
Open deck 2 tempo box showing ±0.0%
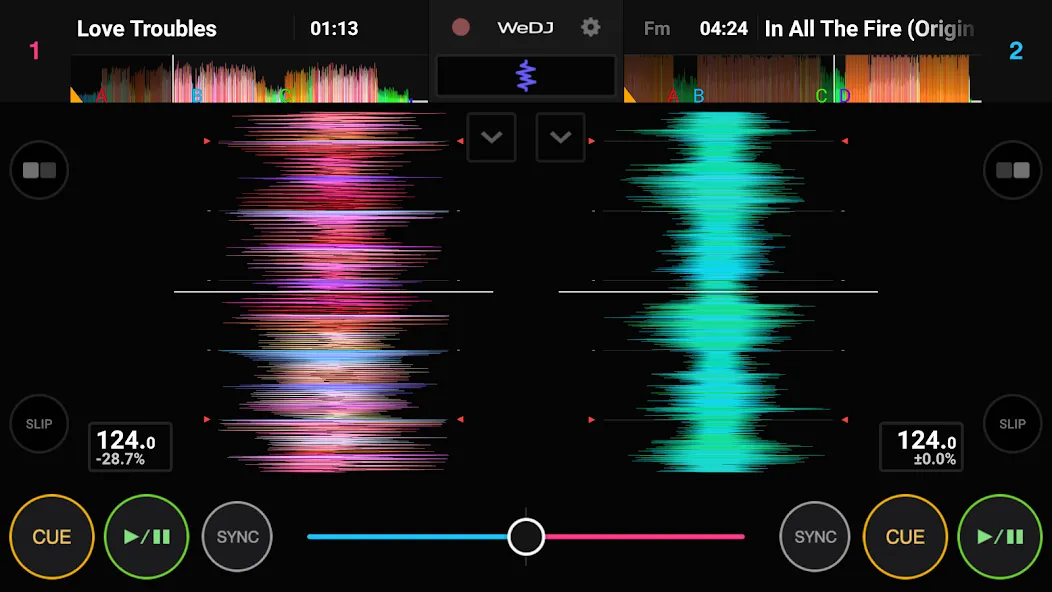(921, 447)
